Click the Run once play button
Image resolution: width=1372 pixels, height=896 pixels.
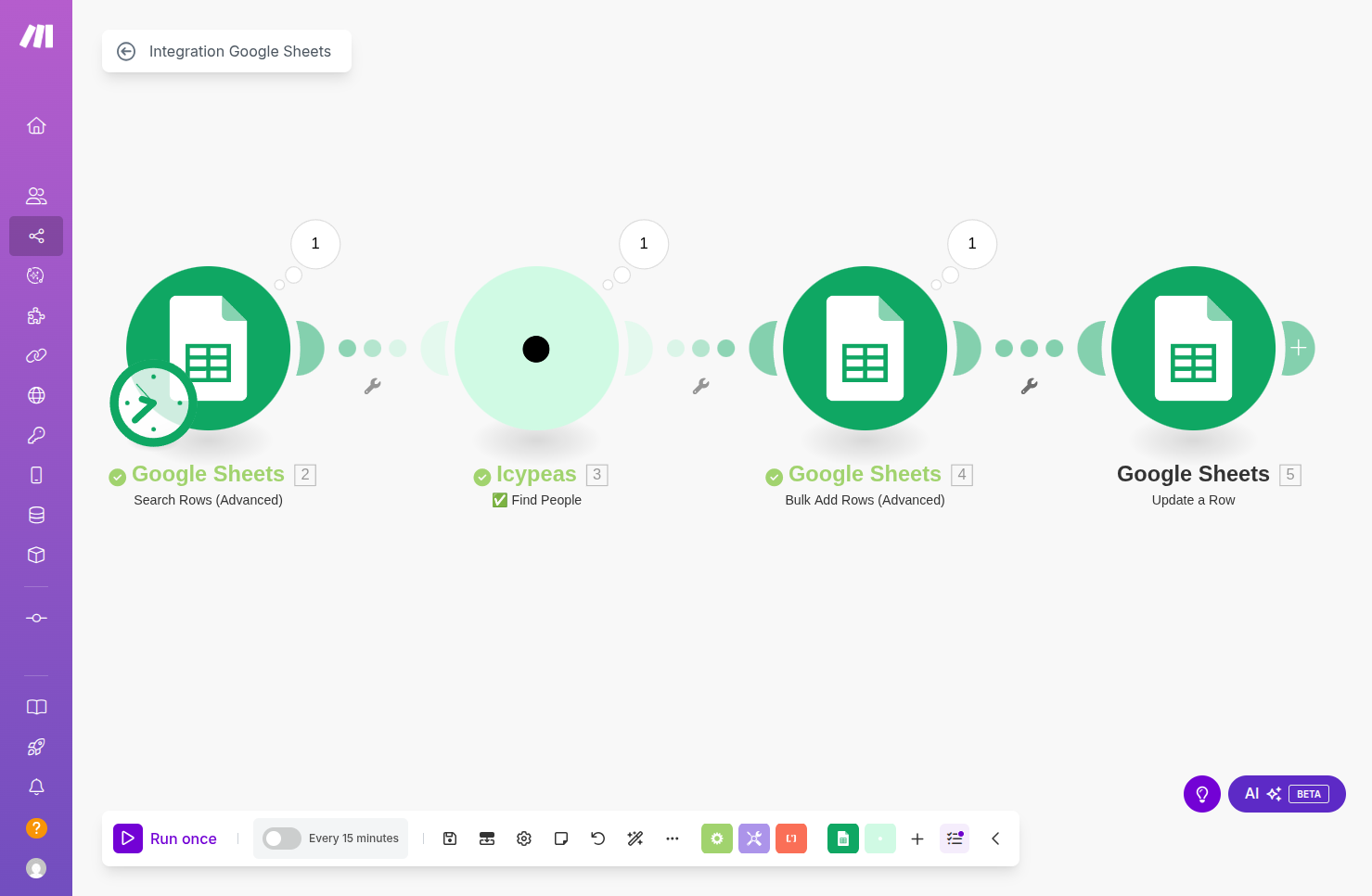coord(128,838)
